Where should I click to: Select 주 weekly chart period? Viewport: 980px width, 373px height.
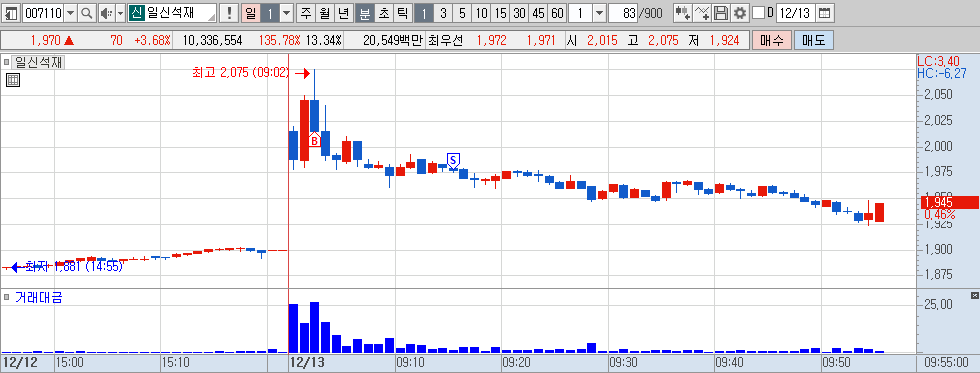click(x=305, y=12)
